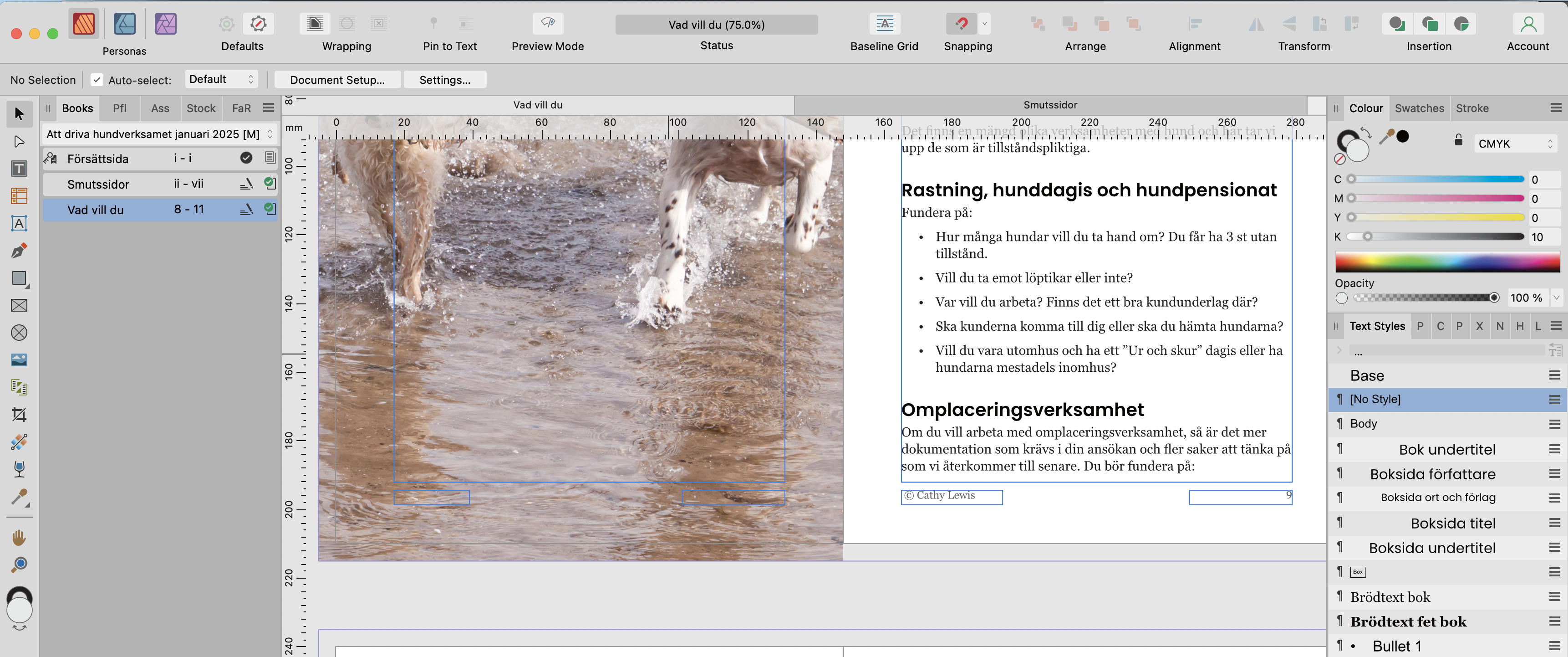Open the Ass panel tab
Image resolution: width=1568 pixels, height=657 pixels.
point(160,108)
